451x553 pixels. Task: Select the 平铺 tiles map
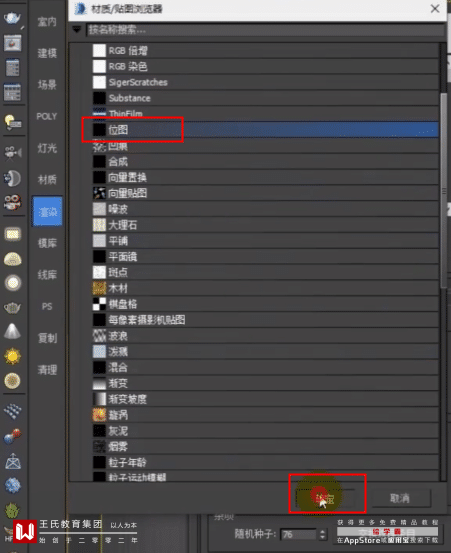pyautogui.click(x=265, y=241)
